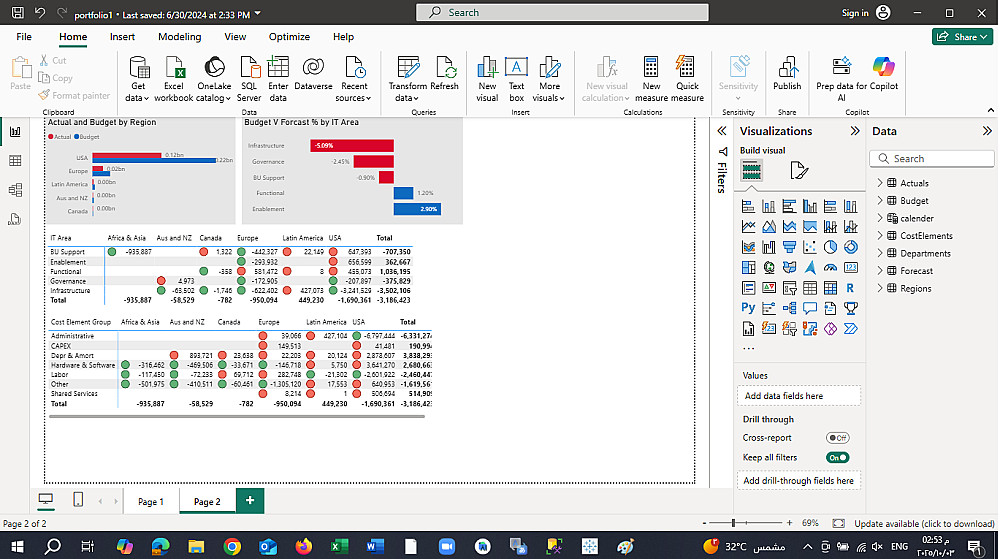Choose the Metrics trophy visual
The height and width of the screenshot is (559, 1000).
click(850, 308)
